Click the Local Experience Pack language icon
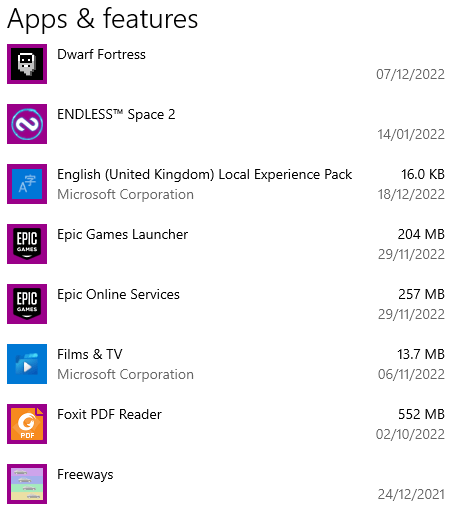 click(x=27, y=184)
